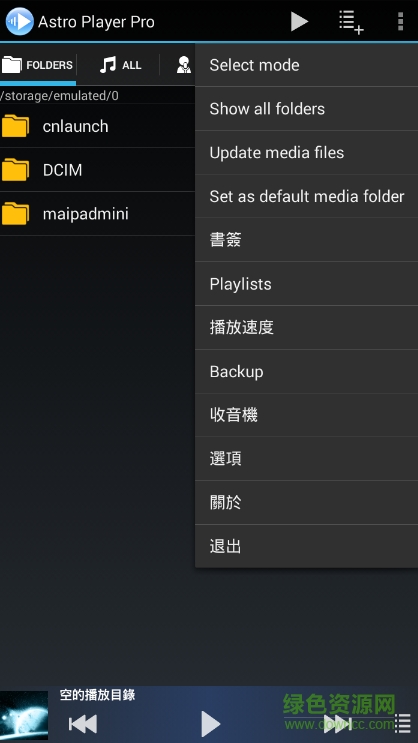Open the DCIM folder
Screen dimensions: 418x743
click(x=97, y=170)
